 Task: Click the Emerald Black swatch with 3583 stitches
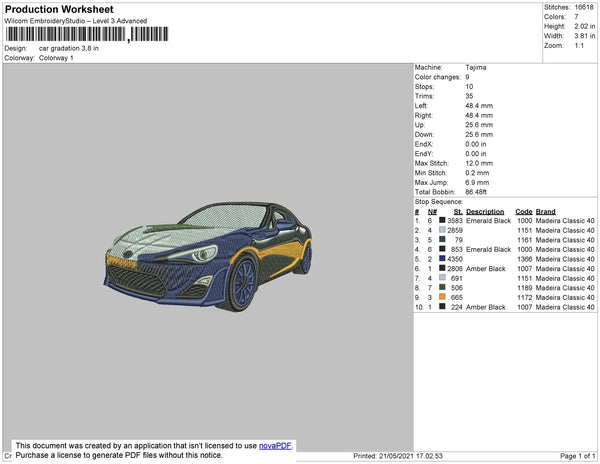[x=442, y=221]
